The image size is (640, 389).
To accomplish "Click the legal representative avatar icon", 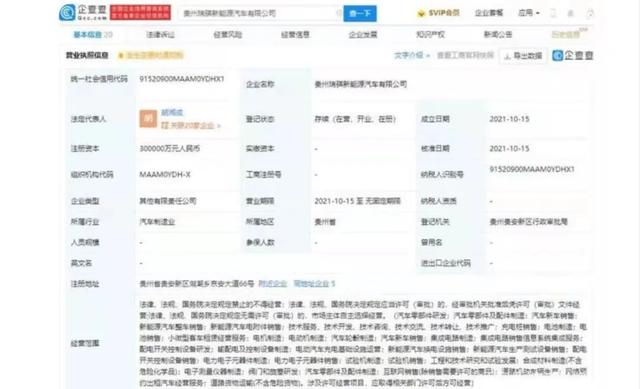I will coord(148,119).
